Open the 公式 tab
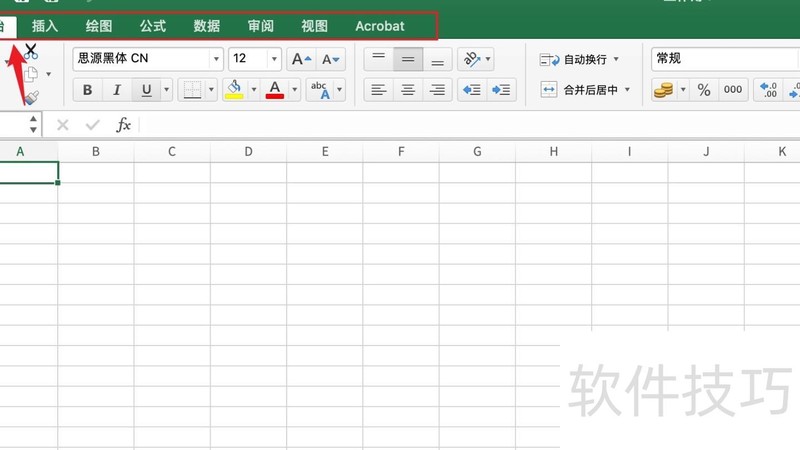This screenshot has width=800, height=450. pos(153,26)
